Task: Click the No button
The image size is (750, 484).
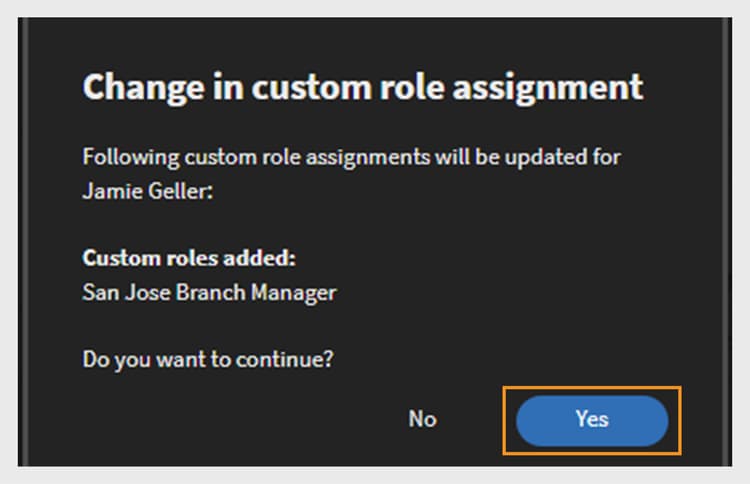Action: 423,419
